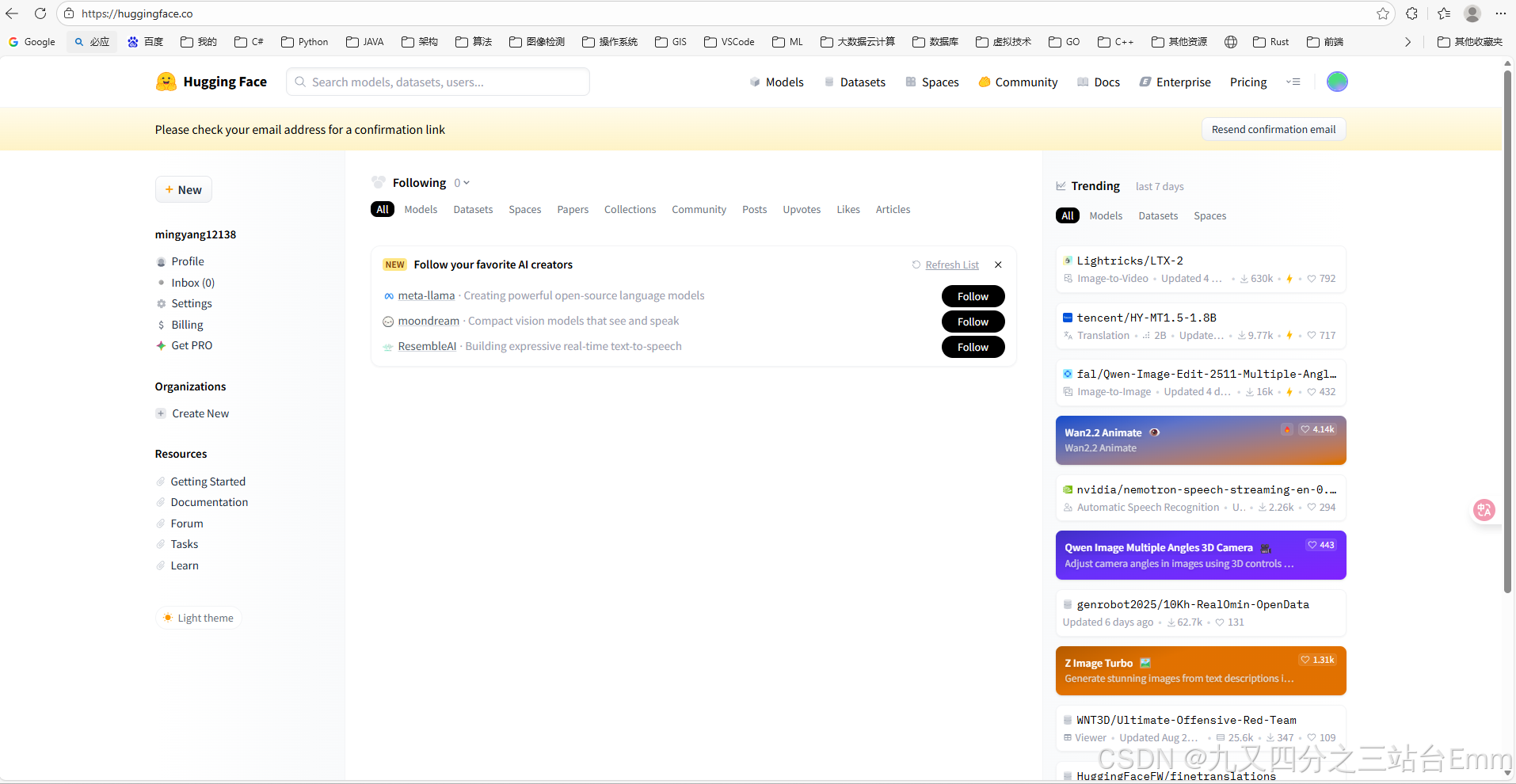Follow ResembleAI

coord(973,347)
